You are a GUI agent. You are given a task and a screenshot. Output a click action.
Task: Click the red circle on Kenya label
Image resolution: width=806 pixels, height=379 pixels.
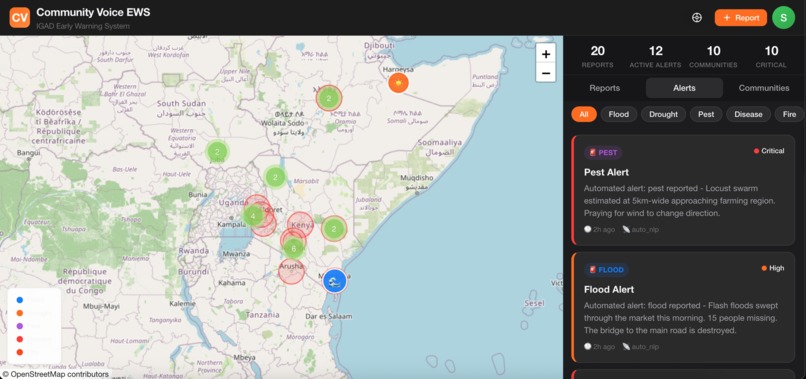coord(301,225)
